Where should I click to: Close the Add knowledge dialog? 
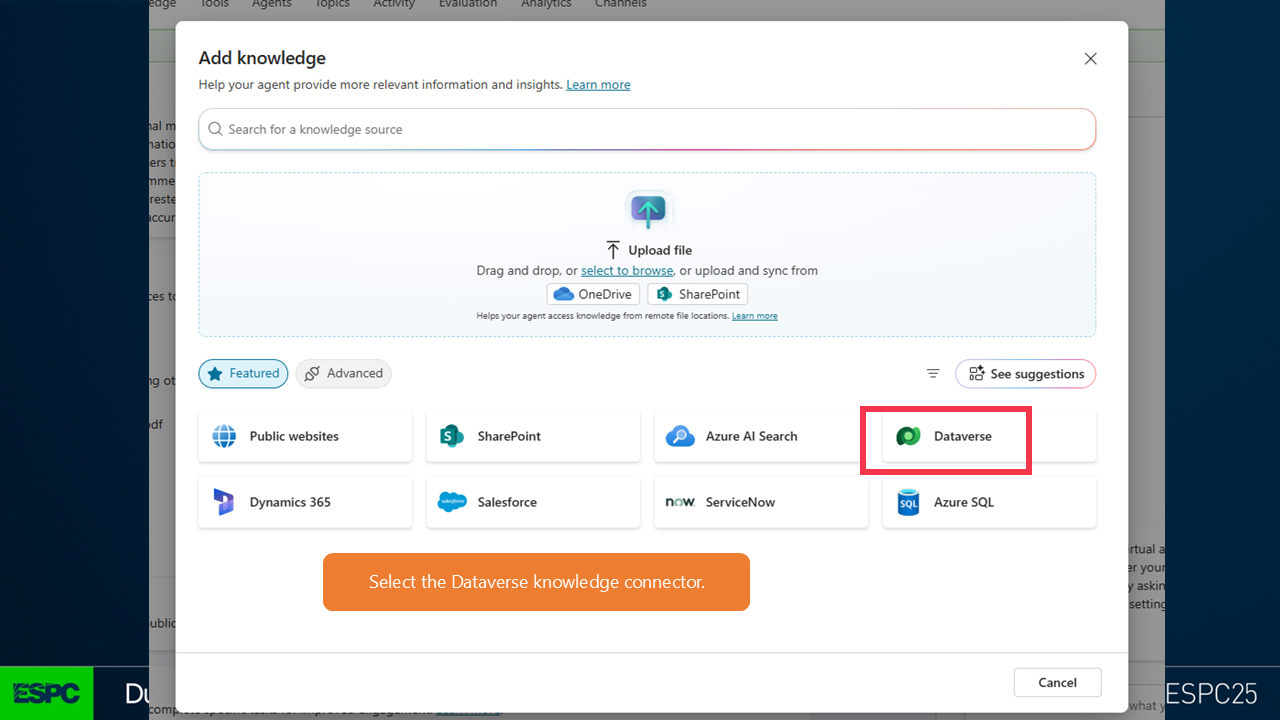(1090, 59)
